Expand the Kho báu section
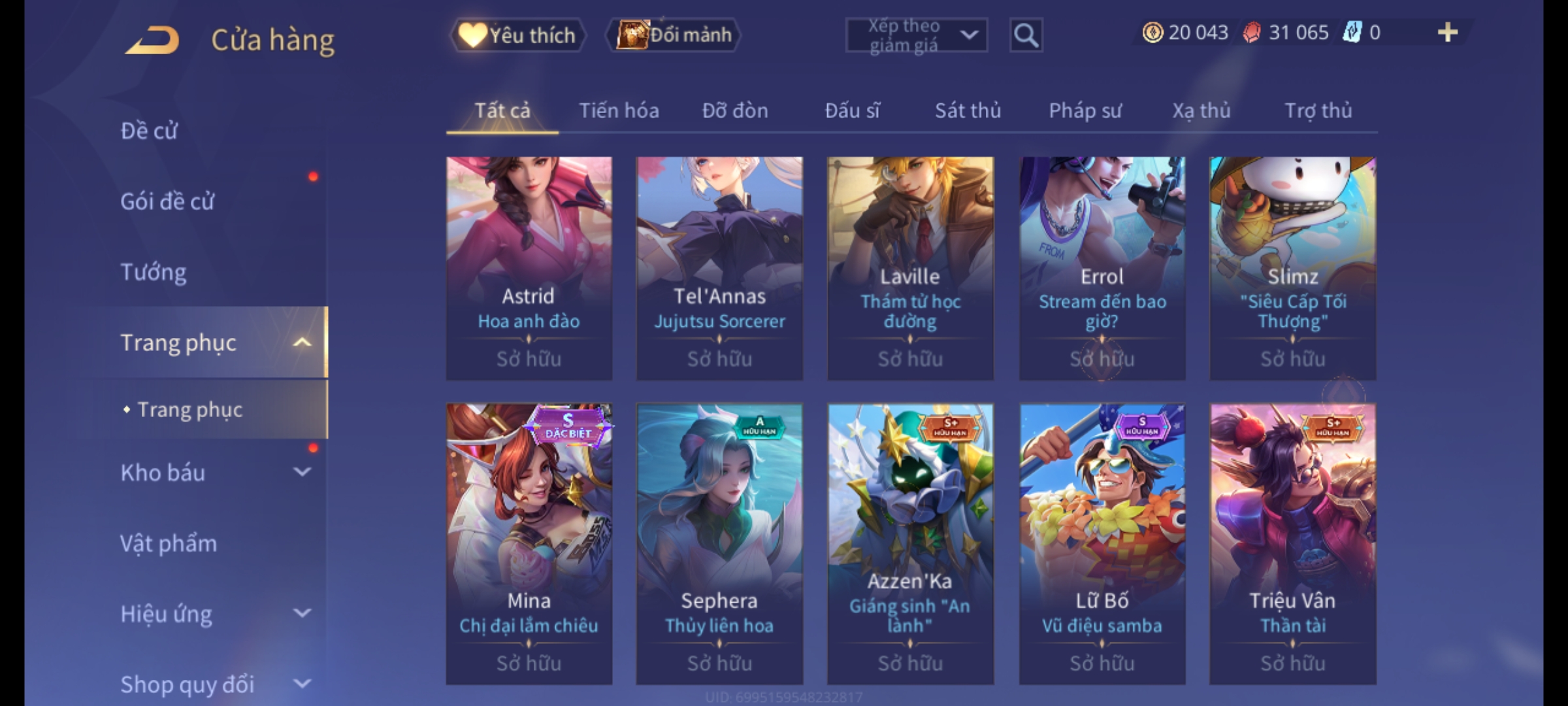The width and height of the screenshot is (1568, 706). pos(302,472)
